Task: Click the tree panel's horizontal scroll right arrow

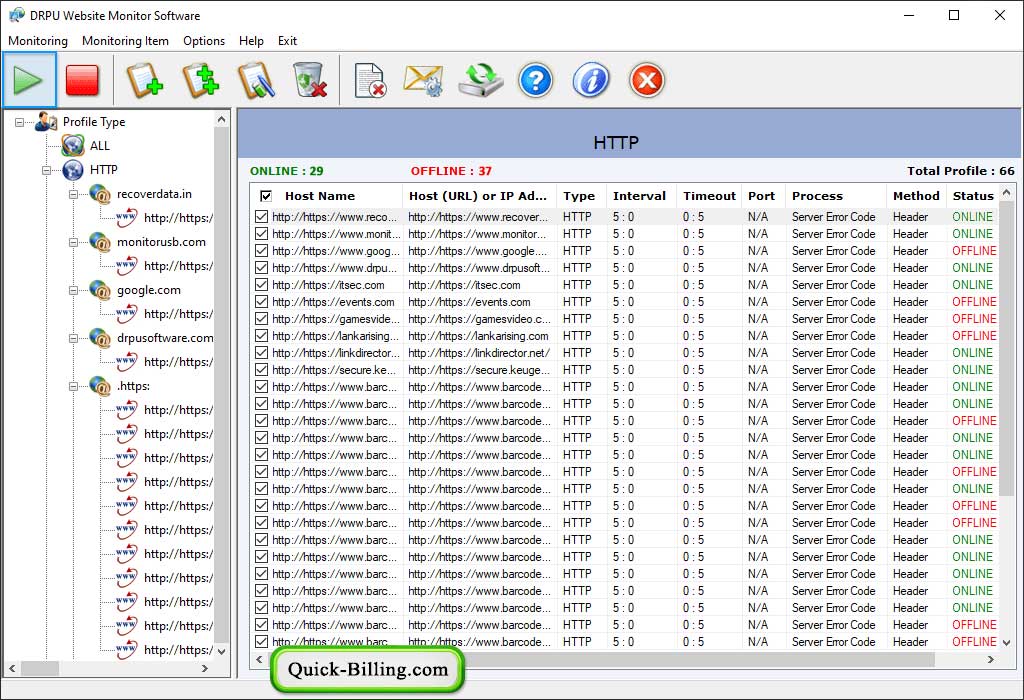Action: (x=204, y=668)
